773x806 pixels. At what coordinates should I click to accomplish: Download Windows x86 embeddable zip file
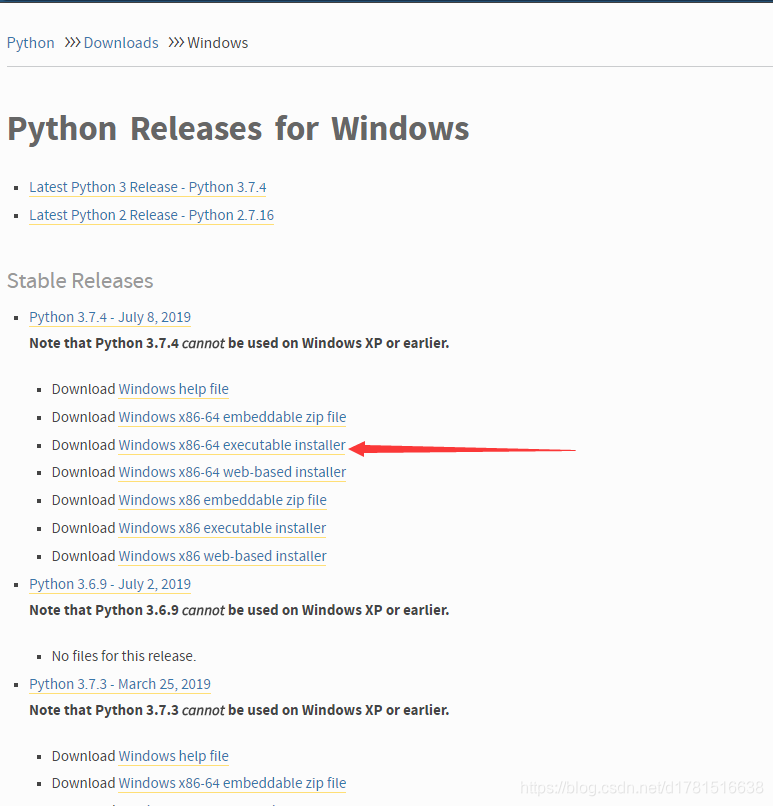coord(223,500)
